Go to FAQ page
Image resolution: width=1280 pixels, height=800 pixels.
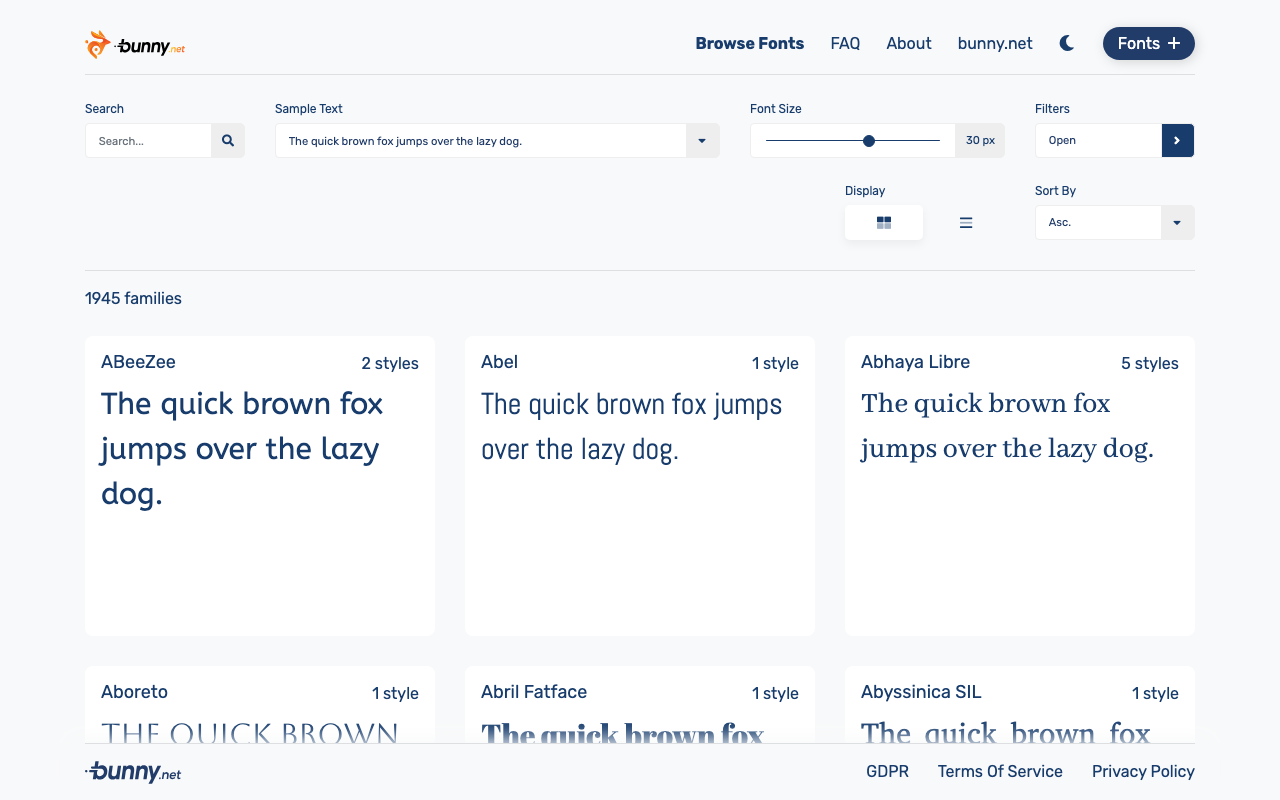point(845,43)
